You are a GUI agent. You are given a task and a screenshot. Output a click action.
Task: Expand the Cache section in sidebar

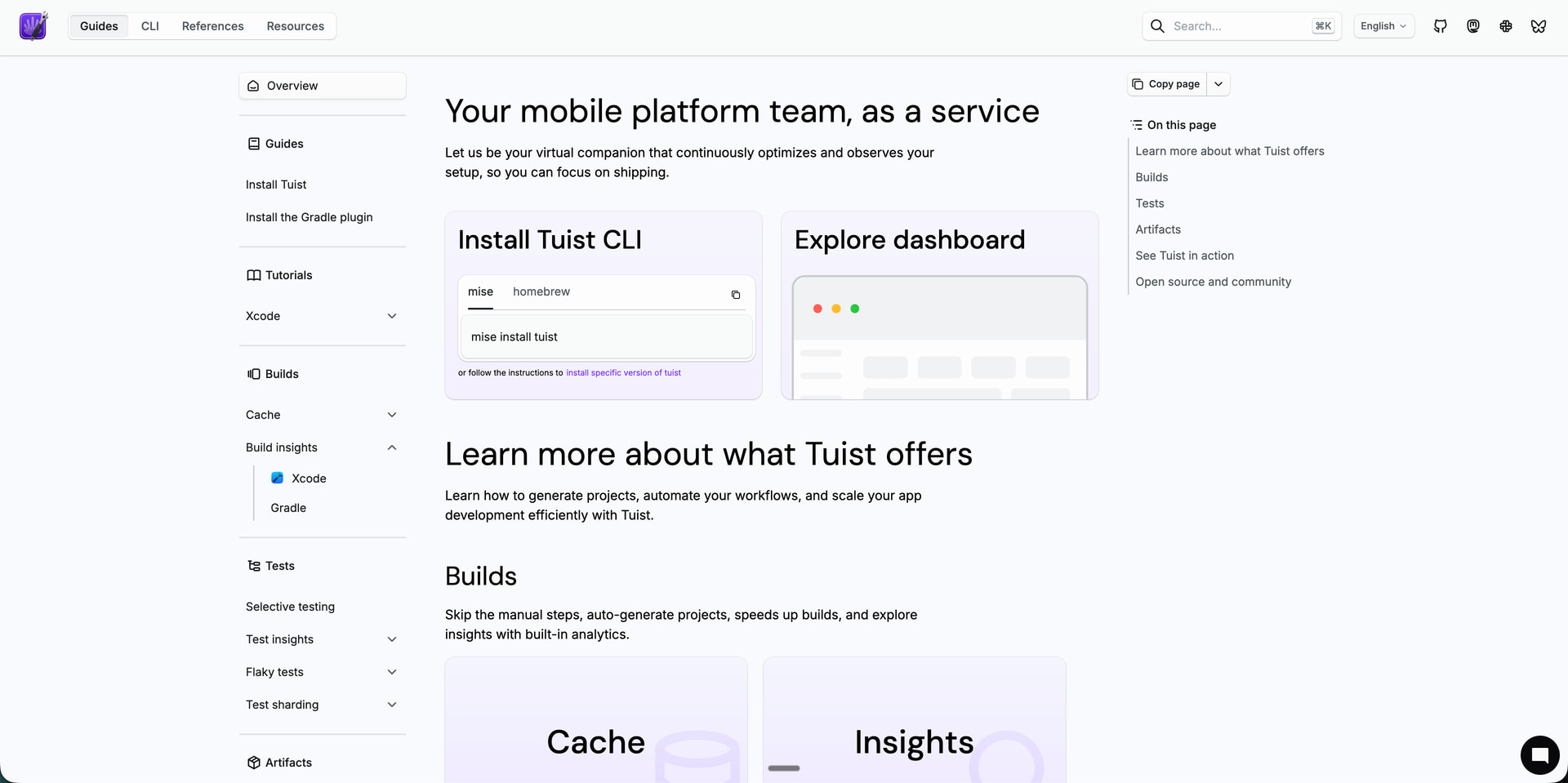click(x=392, y=415)
